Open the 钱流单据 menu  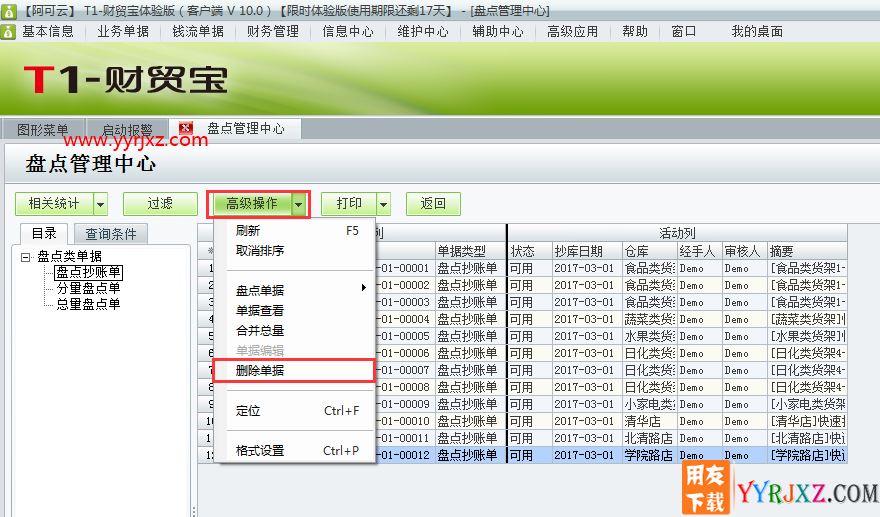(x=198, y=31)
